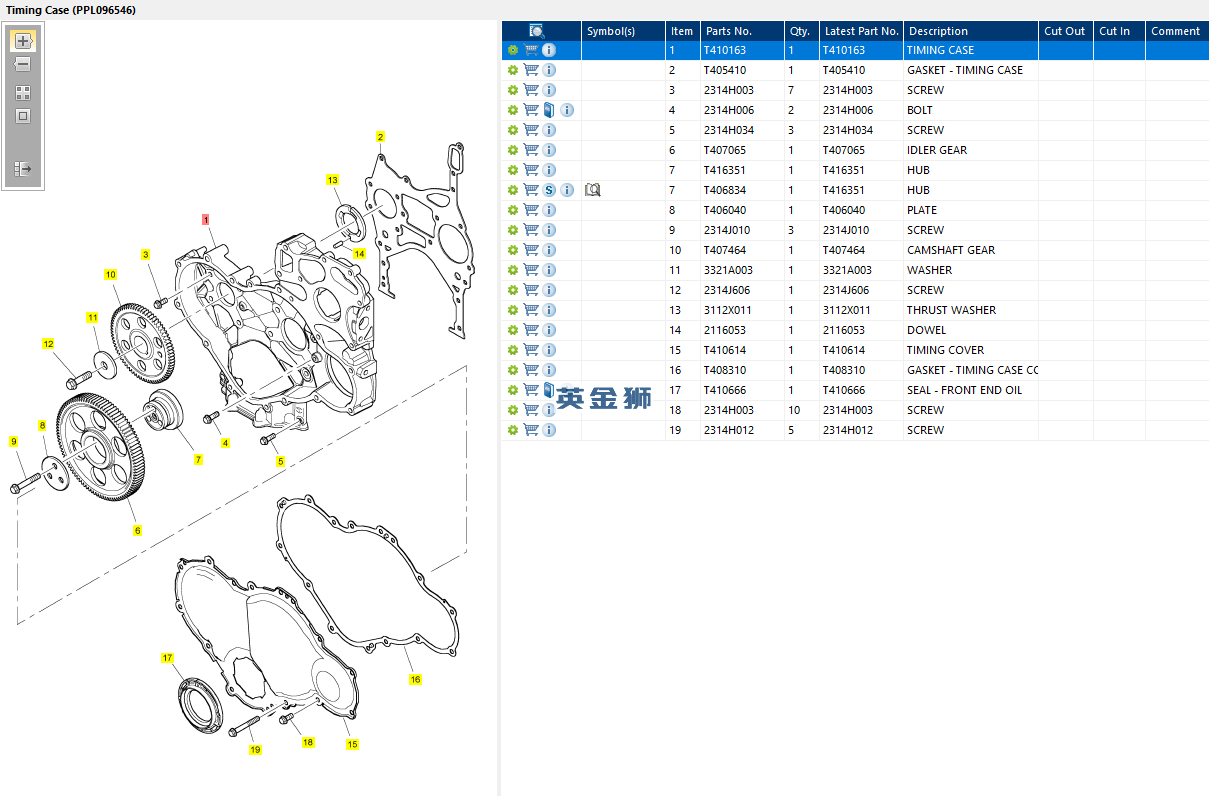Click the single-square fit view icon in diagram toolbar
The height and width of the screenshot is (796, 1209).
pyautogui.click(x=23, y=116)
